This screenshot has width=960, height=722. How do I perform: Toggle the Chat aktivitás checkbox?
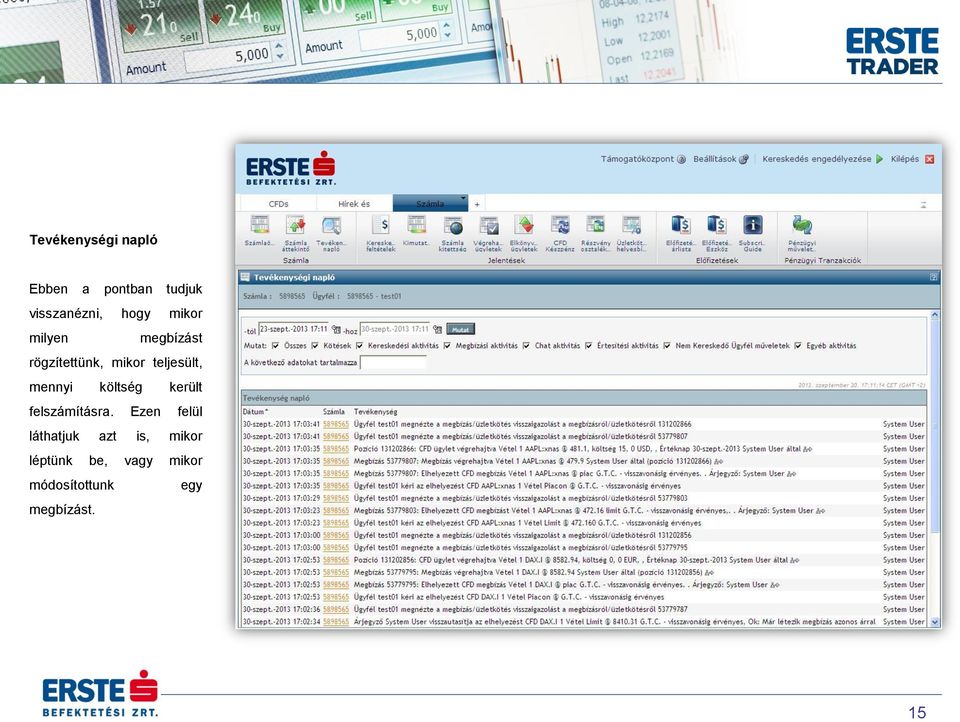coord(526,346)
